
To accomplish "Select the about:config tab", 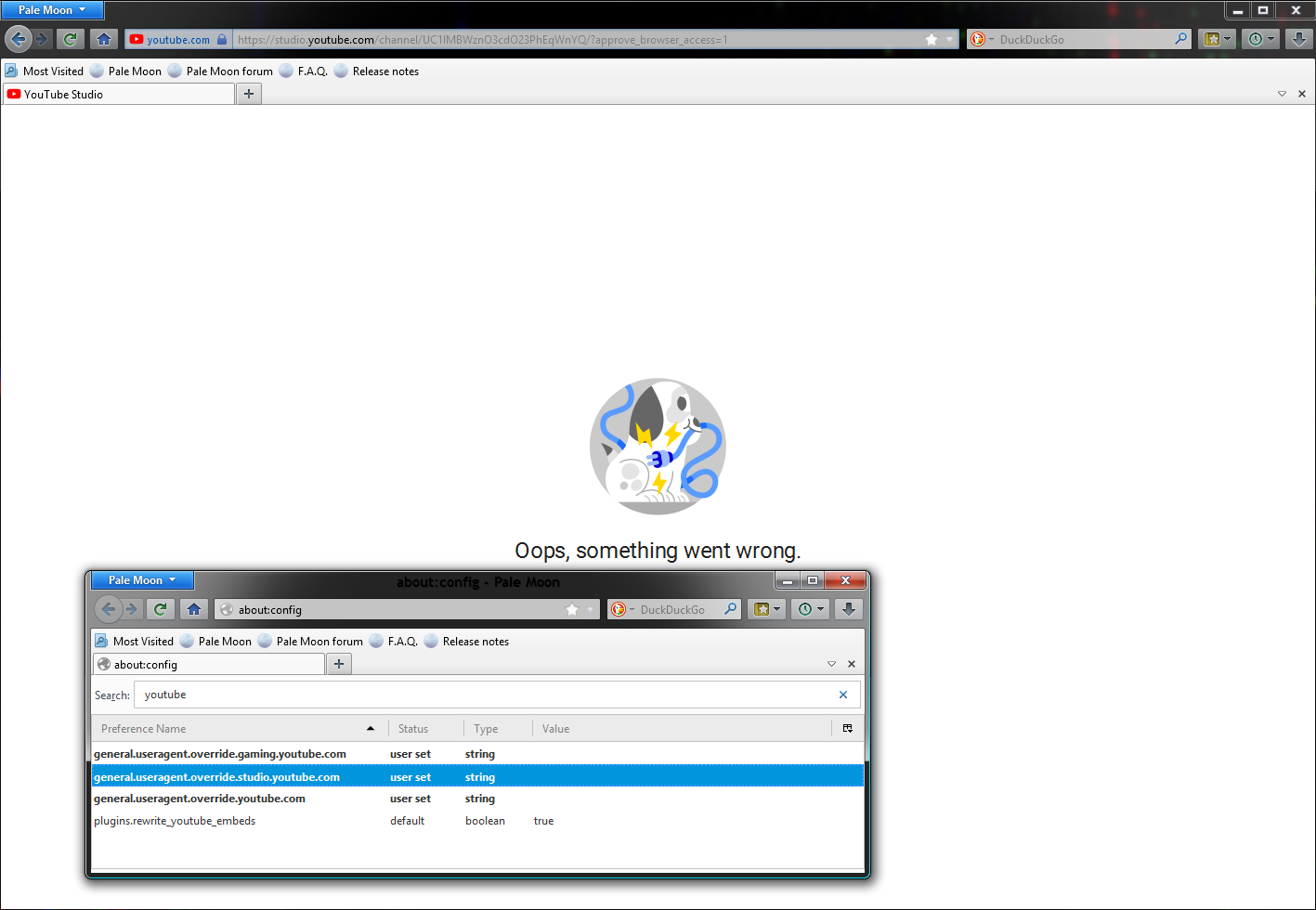I will tap(209, 664).
